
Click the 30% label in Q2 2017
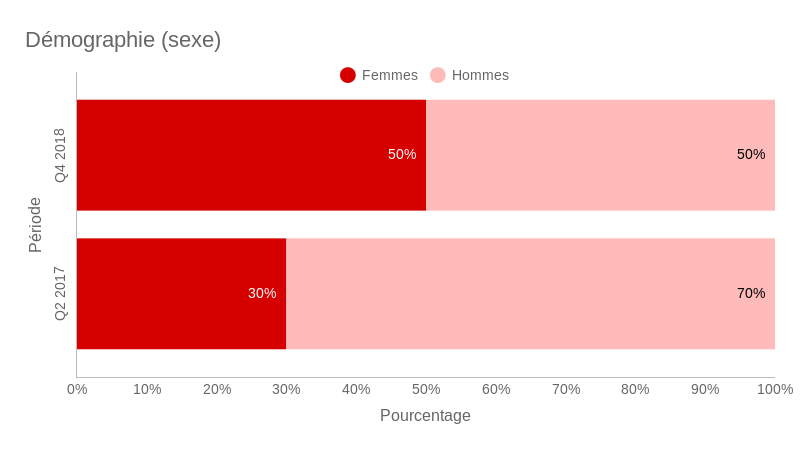click(262, 293)
